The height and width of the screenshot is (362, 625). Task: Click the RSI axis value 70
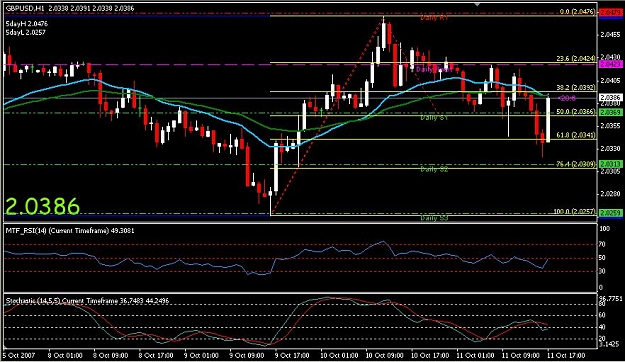pos(603,244)
